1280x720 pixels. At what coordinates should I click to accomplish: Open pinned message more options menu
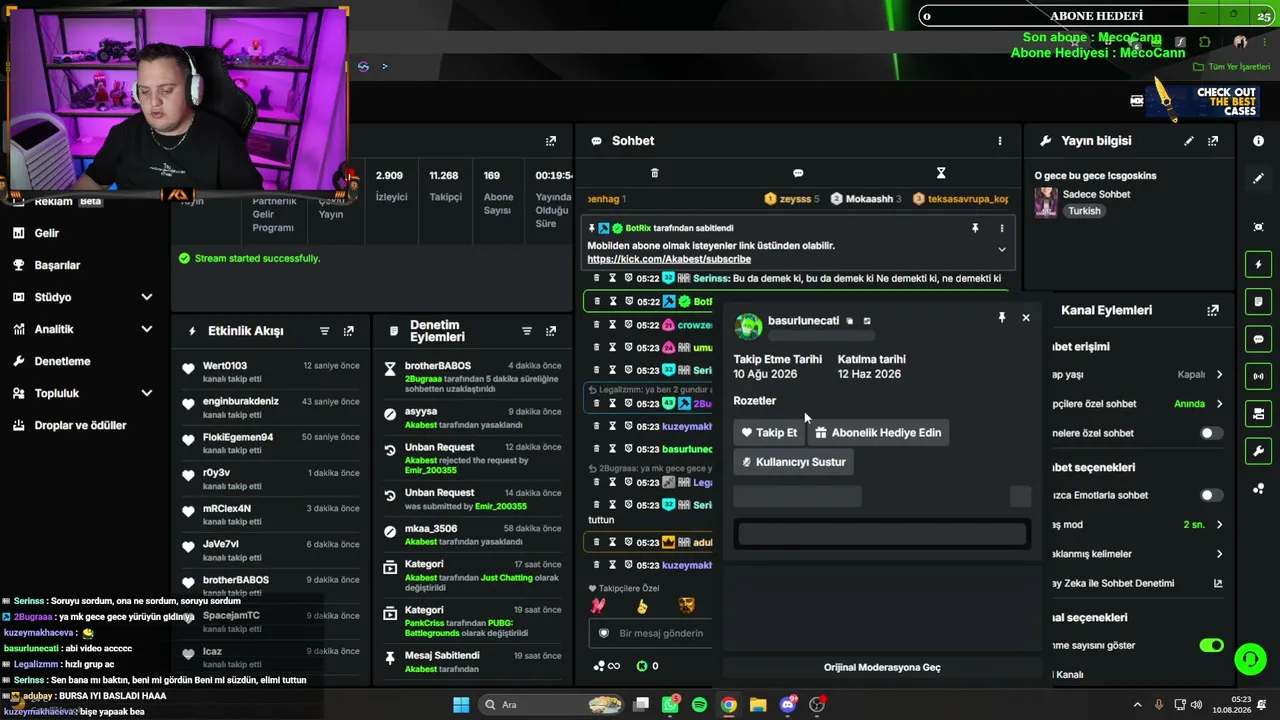click(1002, 229)
